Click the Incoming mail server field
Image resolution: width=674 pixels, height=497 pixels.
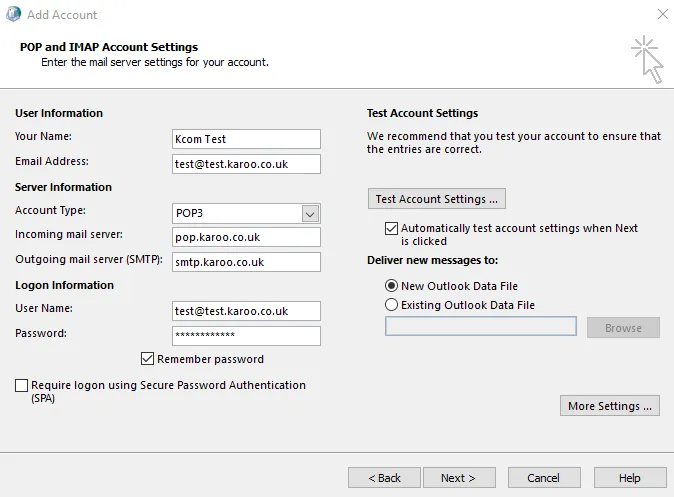click(x=246, y=237)
